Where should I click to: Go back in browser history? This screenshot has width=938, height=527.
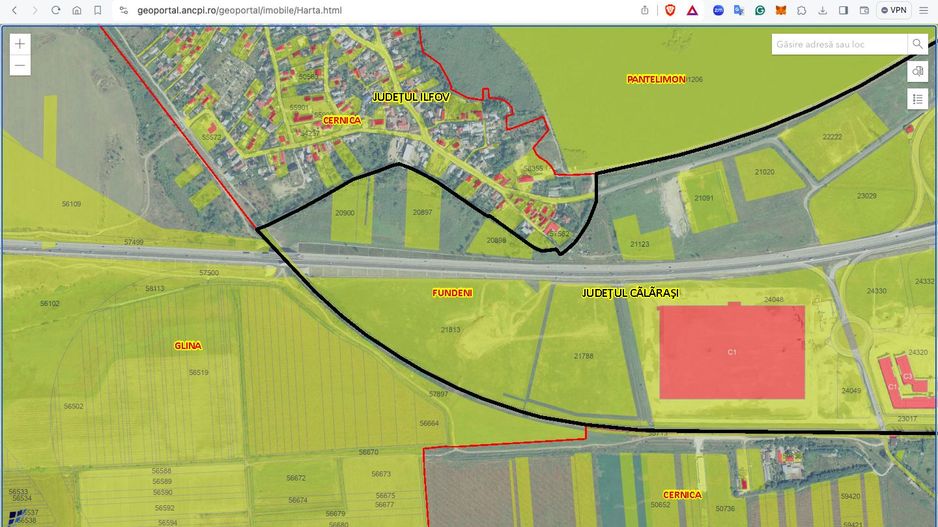tap(15, 10)
